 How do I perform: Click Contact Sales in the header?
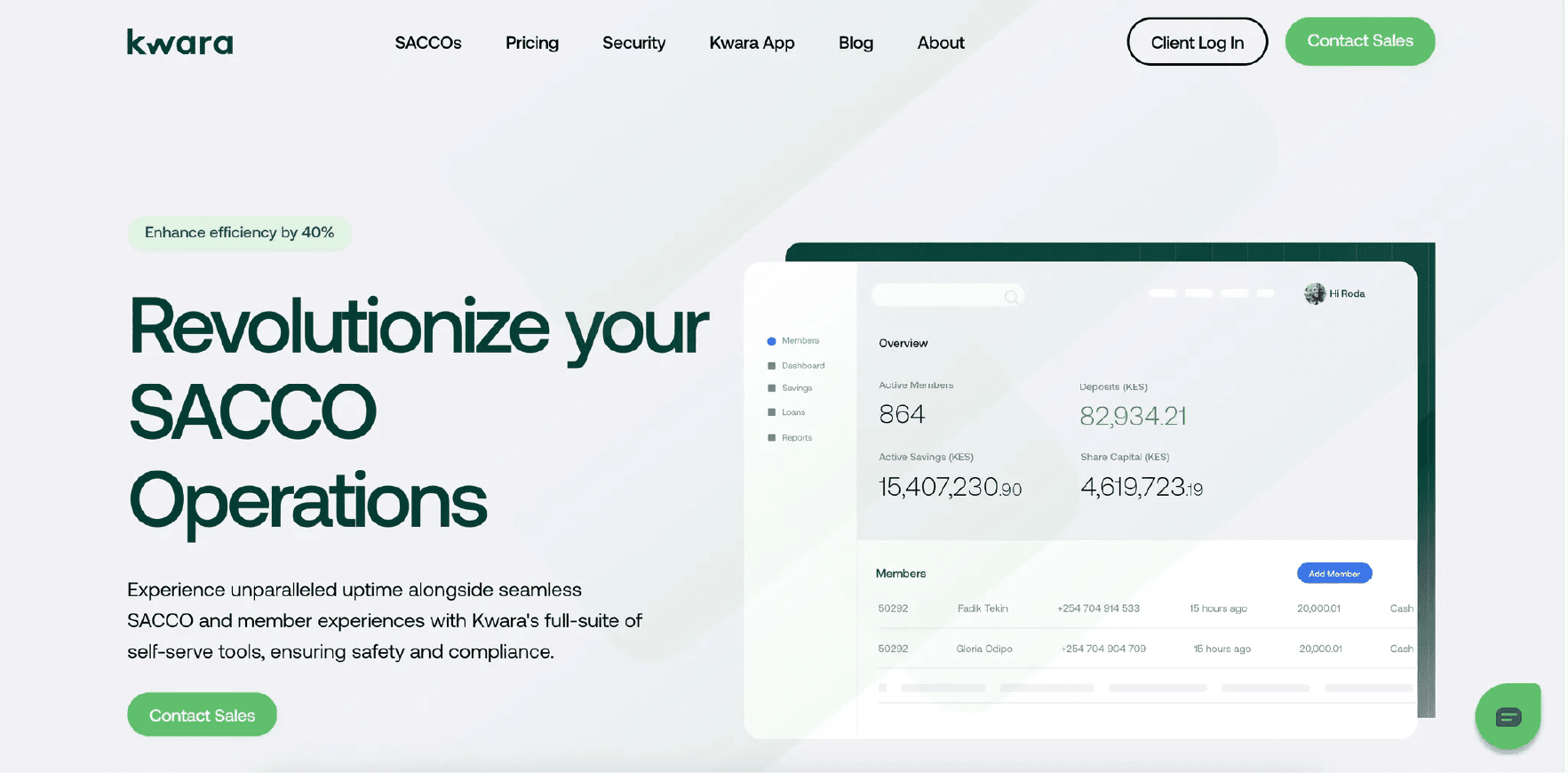[1360, 41]
